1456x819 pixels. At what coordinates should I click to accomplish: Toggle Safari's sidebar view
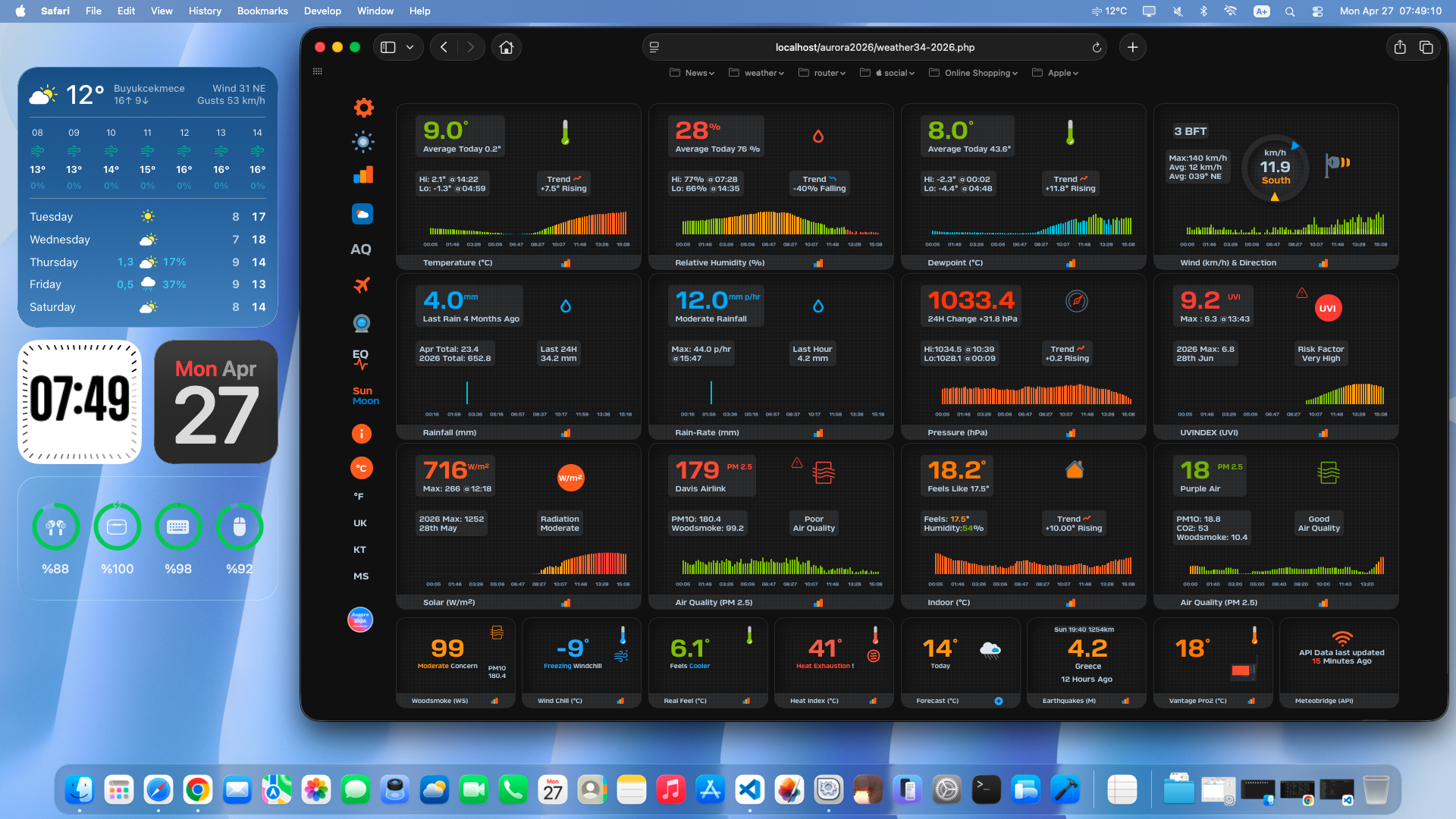388,47
